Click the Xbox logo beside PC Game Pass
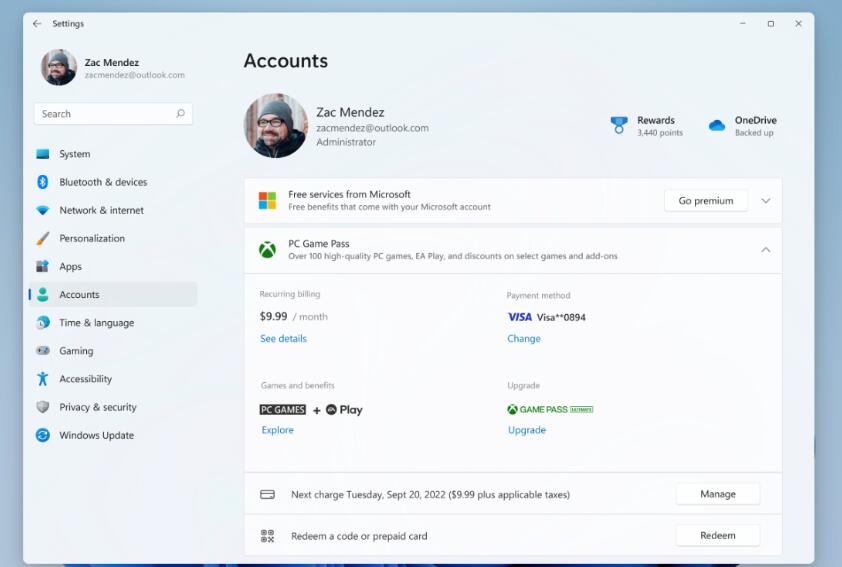Viewport: 842px width, 567px height. (x=267, y=250)
